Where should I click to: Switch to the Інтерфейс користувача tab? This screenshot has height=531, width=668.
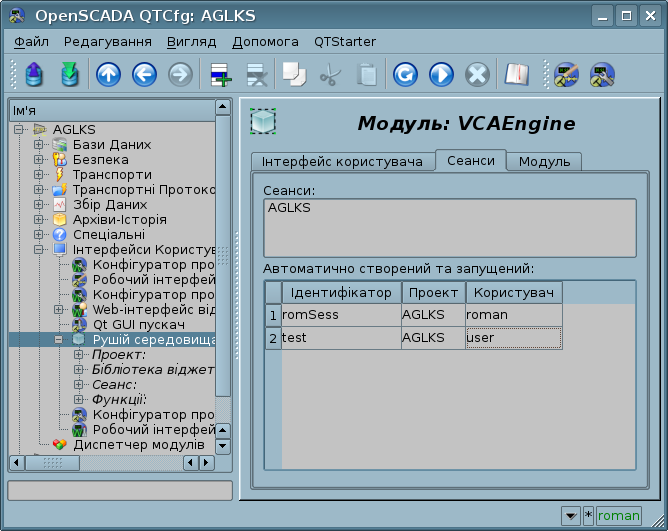click(342, 162)
